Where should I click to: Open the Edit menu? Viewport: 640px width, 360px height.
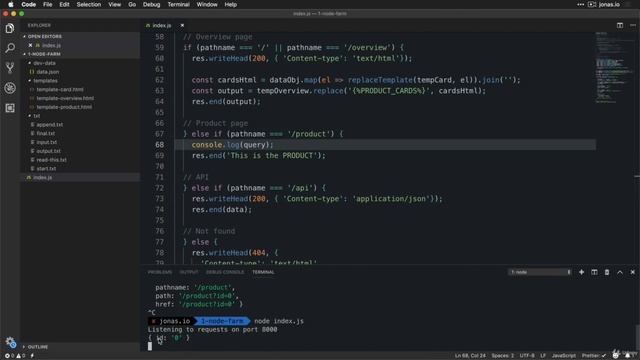64,4
